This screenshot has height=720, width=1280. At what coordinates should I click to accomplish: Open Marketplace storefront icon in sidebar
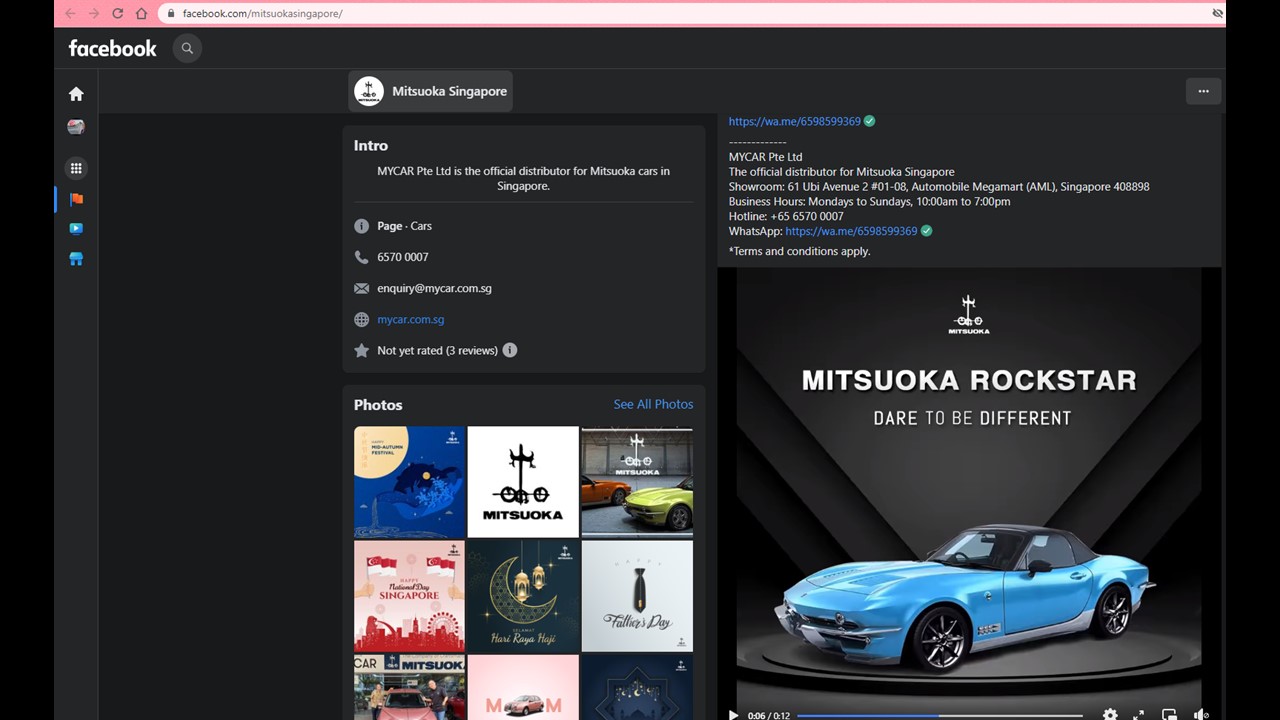point(76,259)
